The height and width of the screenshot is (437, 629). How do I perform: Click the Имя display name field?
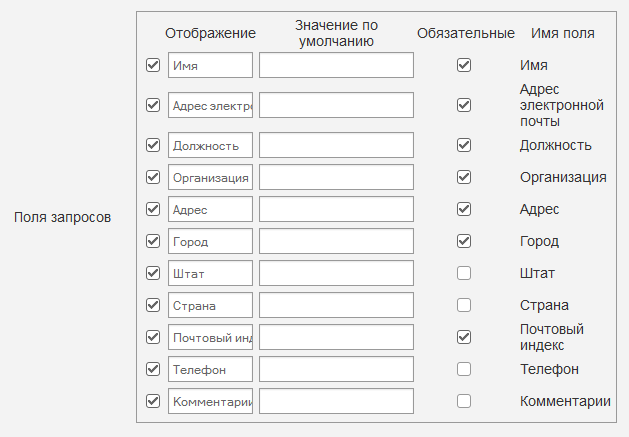tap(210, 65)
